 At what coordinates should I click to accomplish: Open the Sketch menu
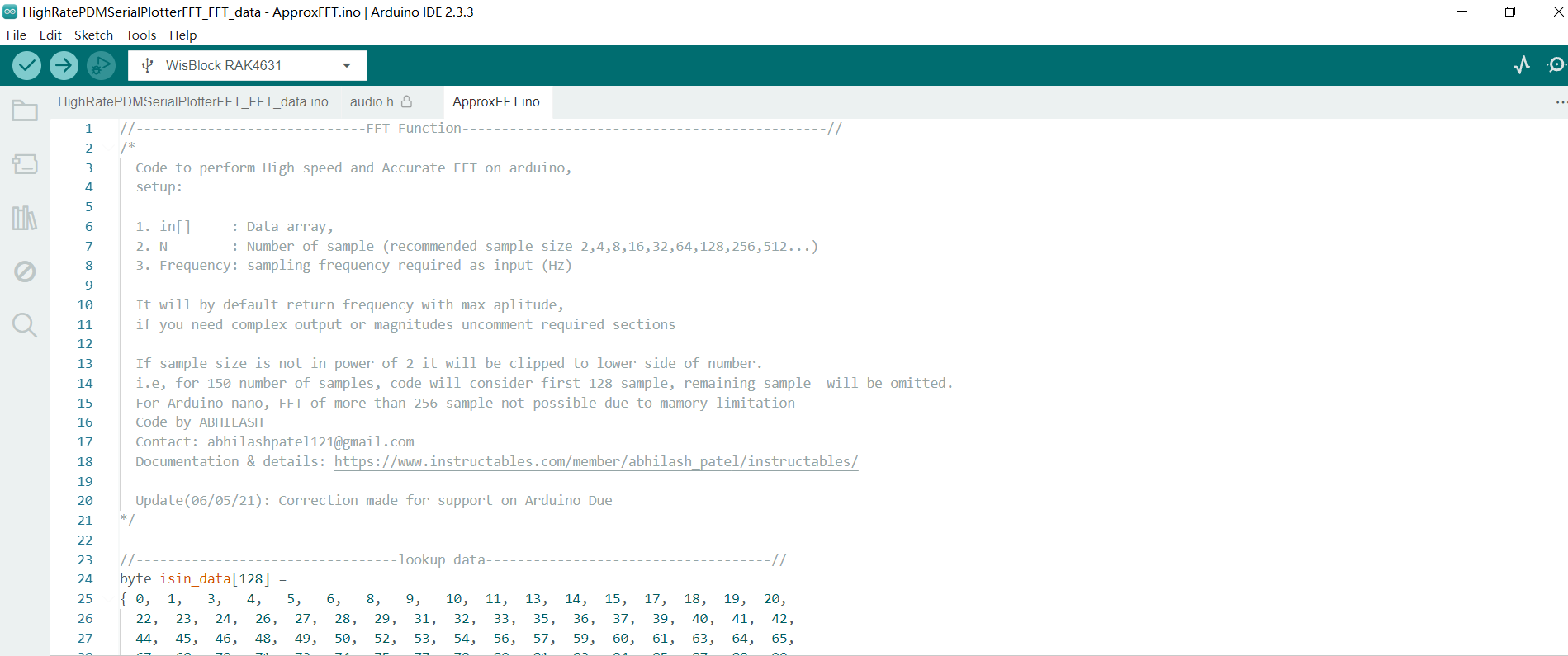[93, 35]
